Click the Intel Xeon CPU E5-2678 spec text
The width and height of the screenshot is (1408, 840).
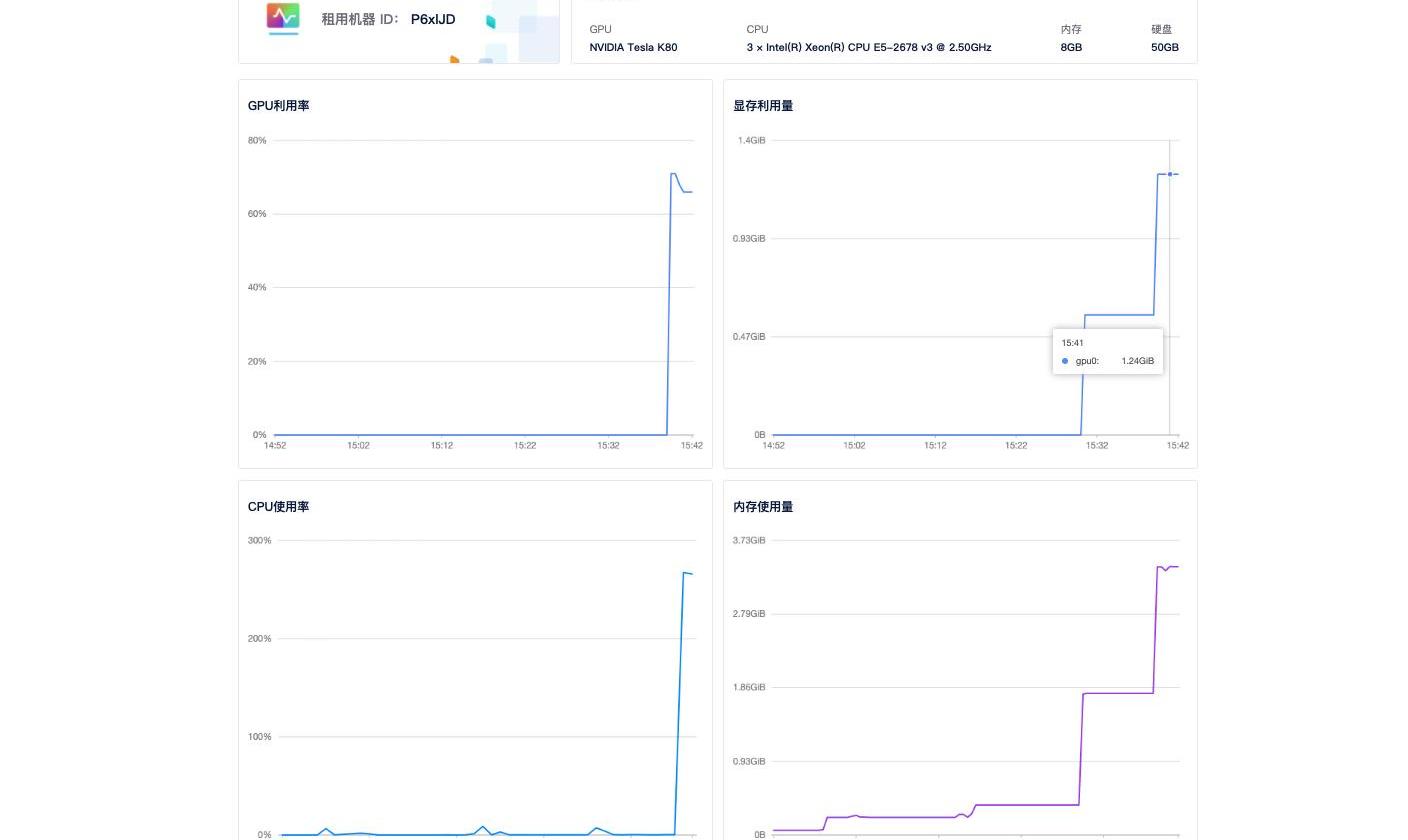(x=868, y=47)
